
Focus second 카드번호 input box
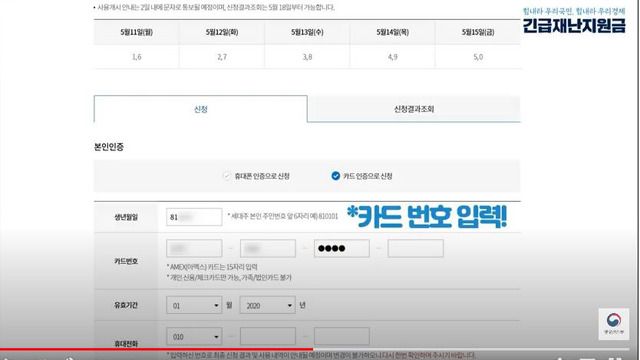click(x=268, y=248)
